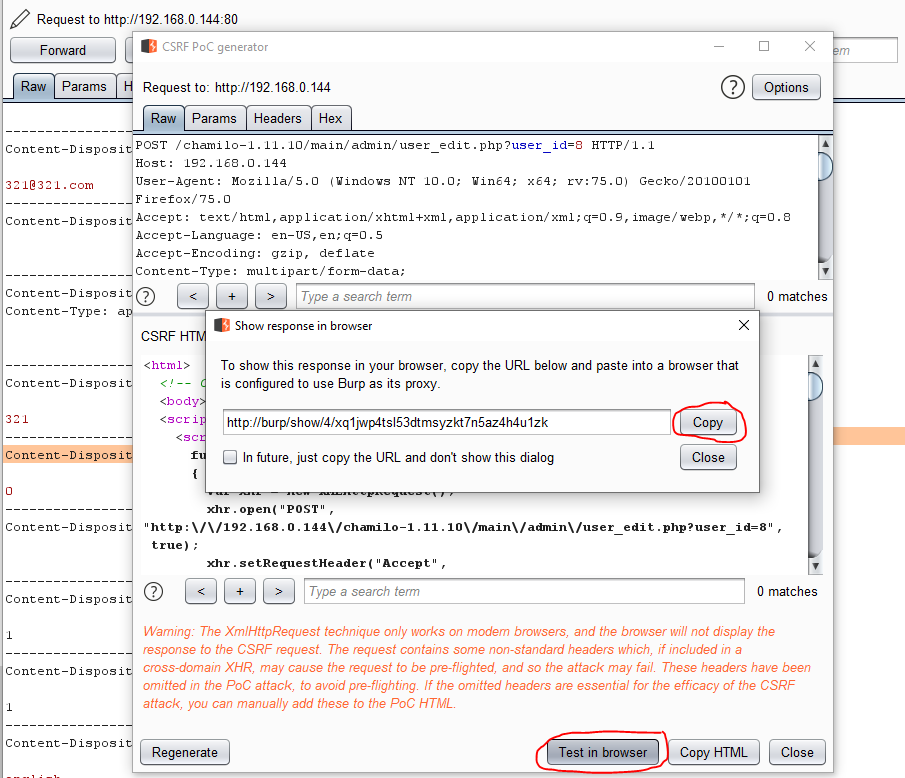This screenshot has height=778, width=905.
Task: Click Burp logo in Show response dialog title
Action: tap(222, 326)
